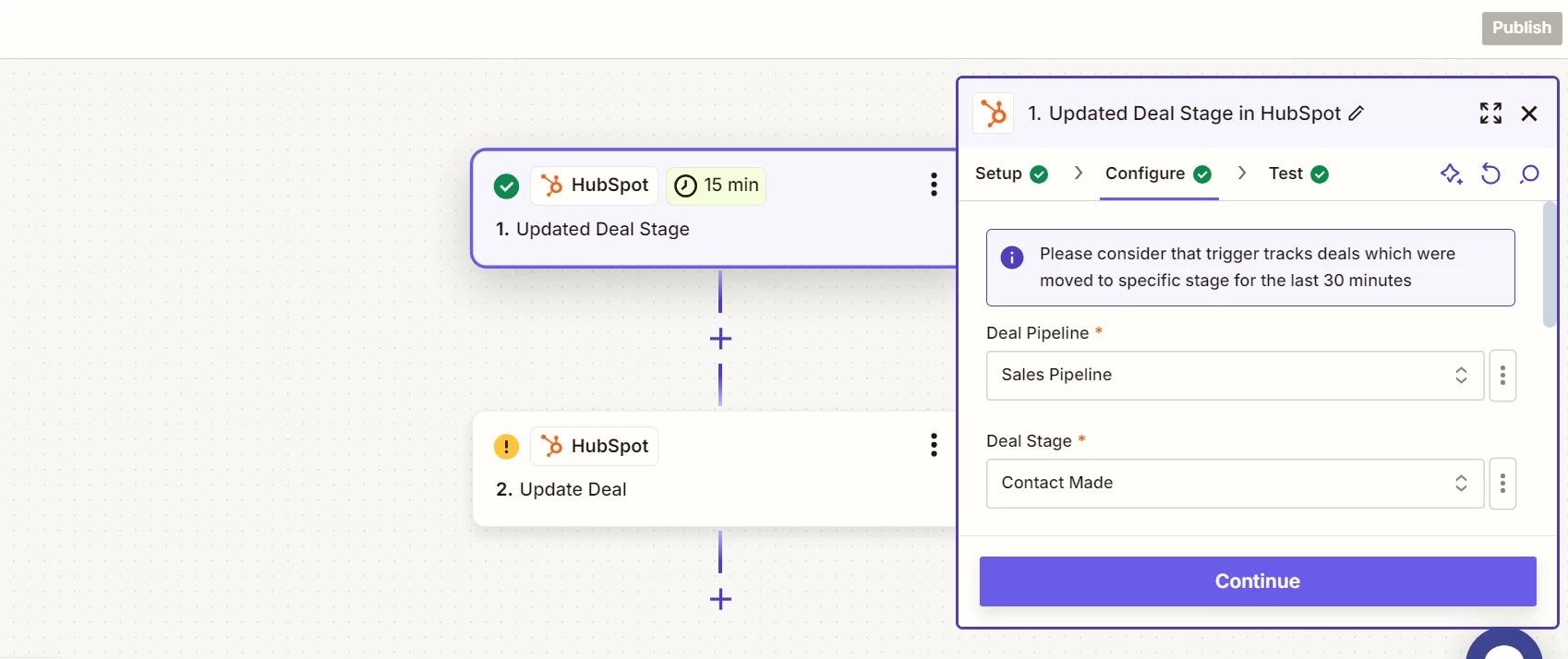1568x659 pixels.
Task: Rename step using the pencil edit icon
Action: pos(1356,114)
